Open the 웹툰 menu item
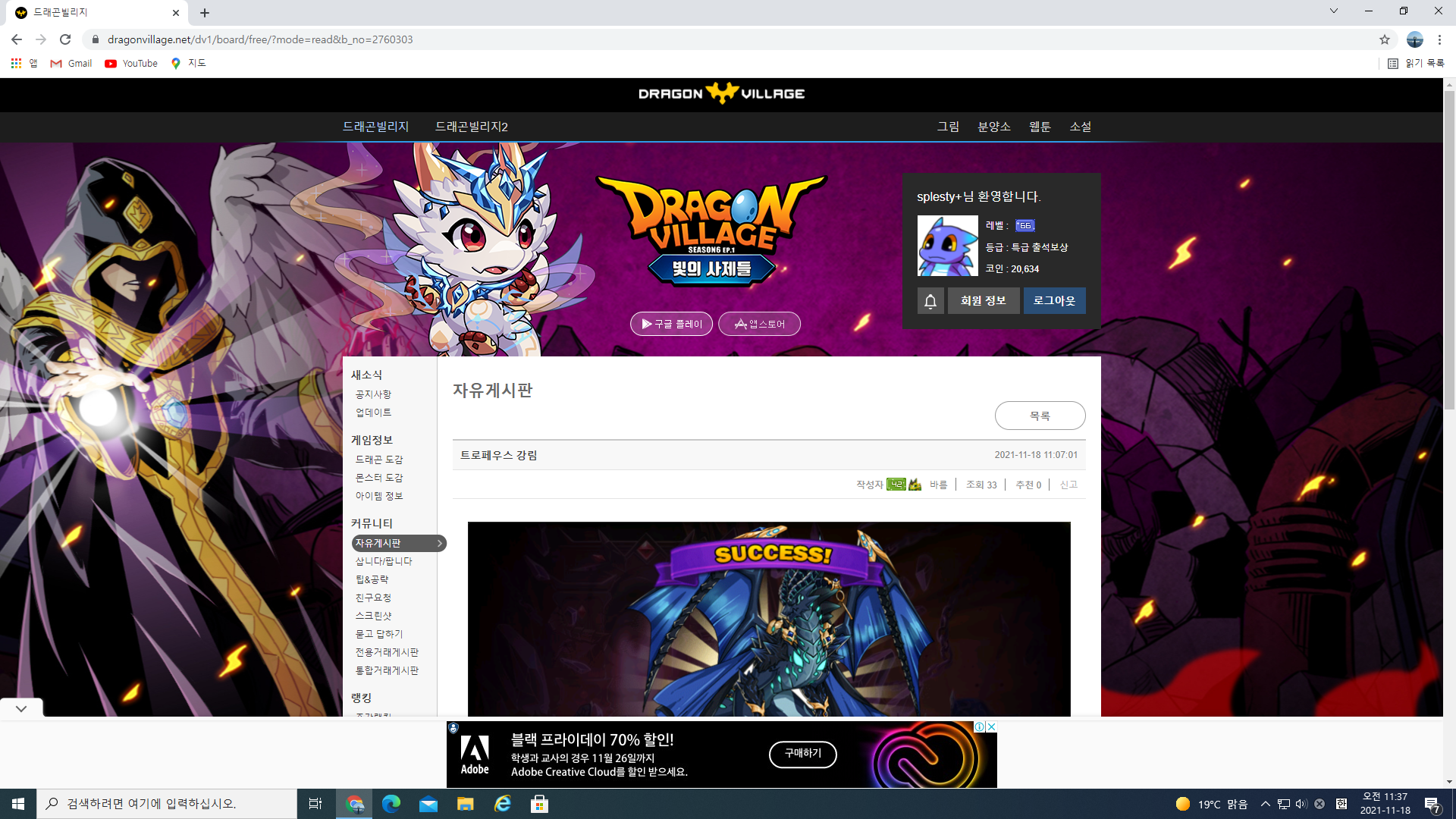1456x819 pixels. pyautogui.click(x=1040, y=127)
